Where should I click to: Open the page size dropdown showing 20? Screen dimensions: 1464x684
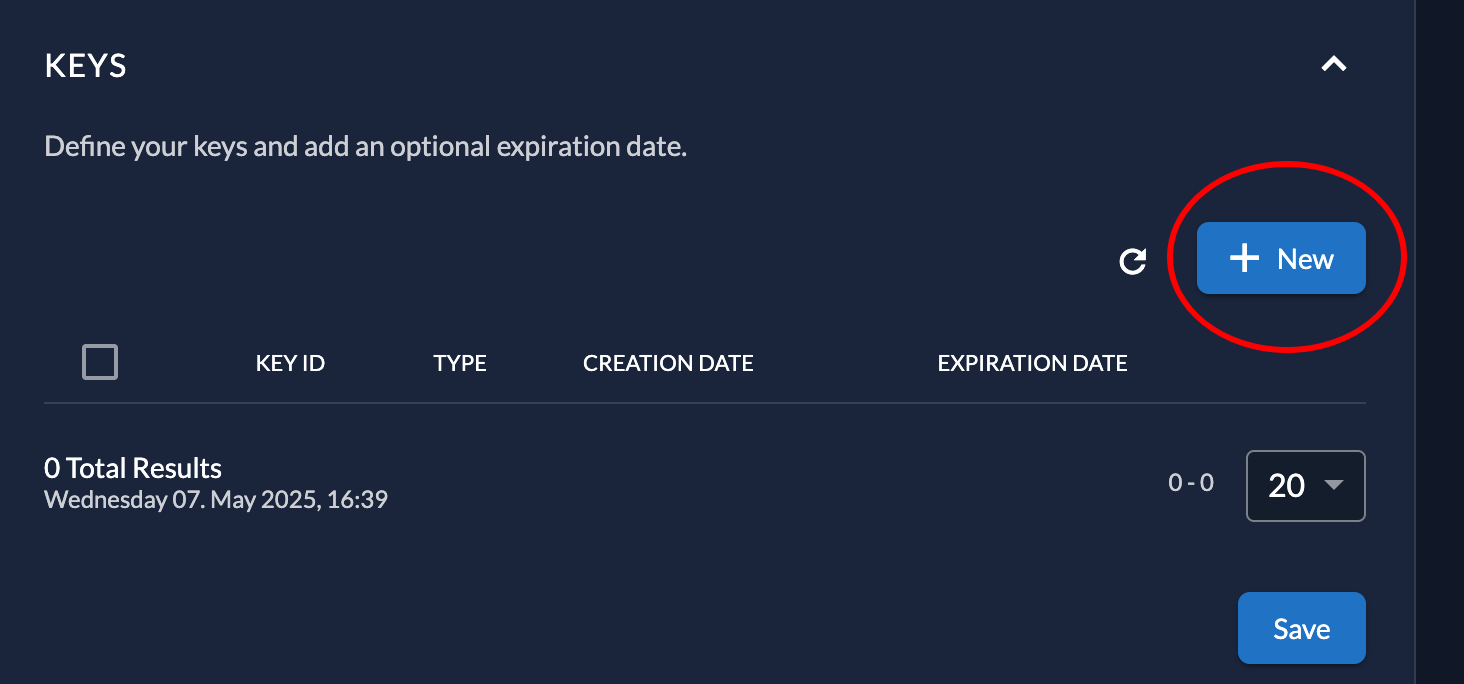click(1305, 486)
